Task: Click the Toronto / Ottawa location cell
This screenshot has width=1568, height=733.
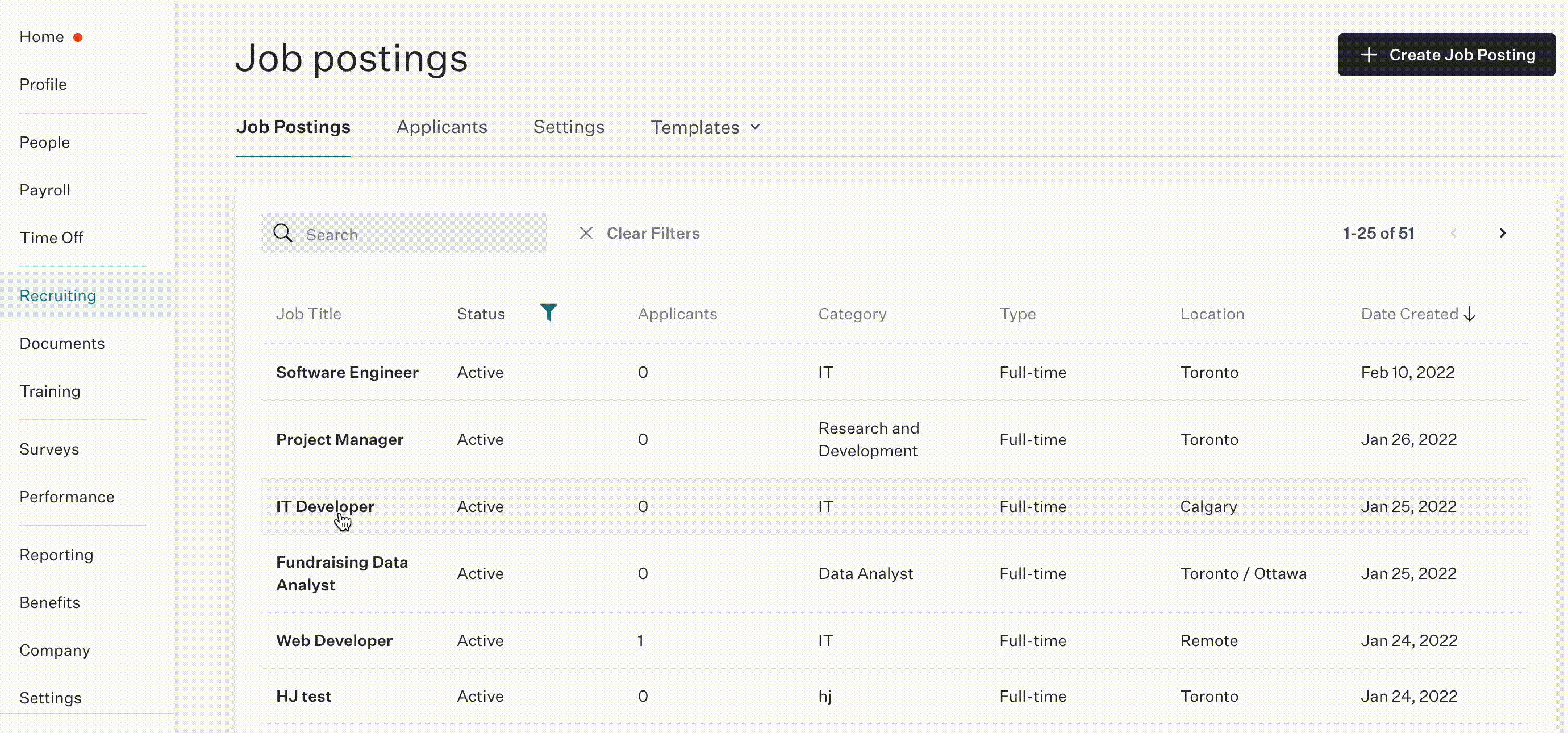Action: point(1244,573)
